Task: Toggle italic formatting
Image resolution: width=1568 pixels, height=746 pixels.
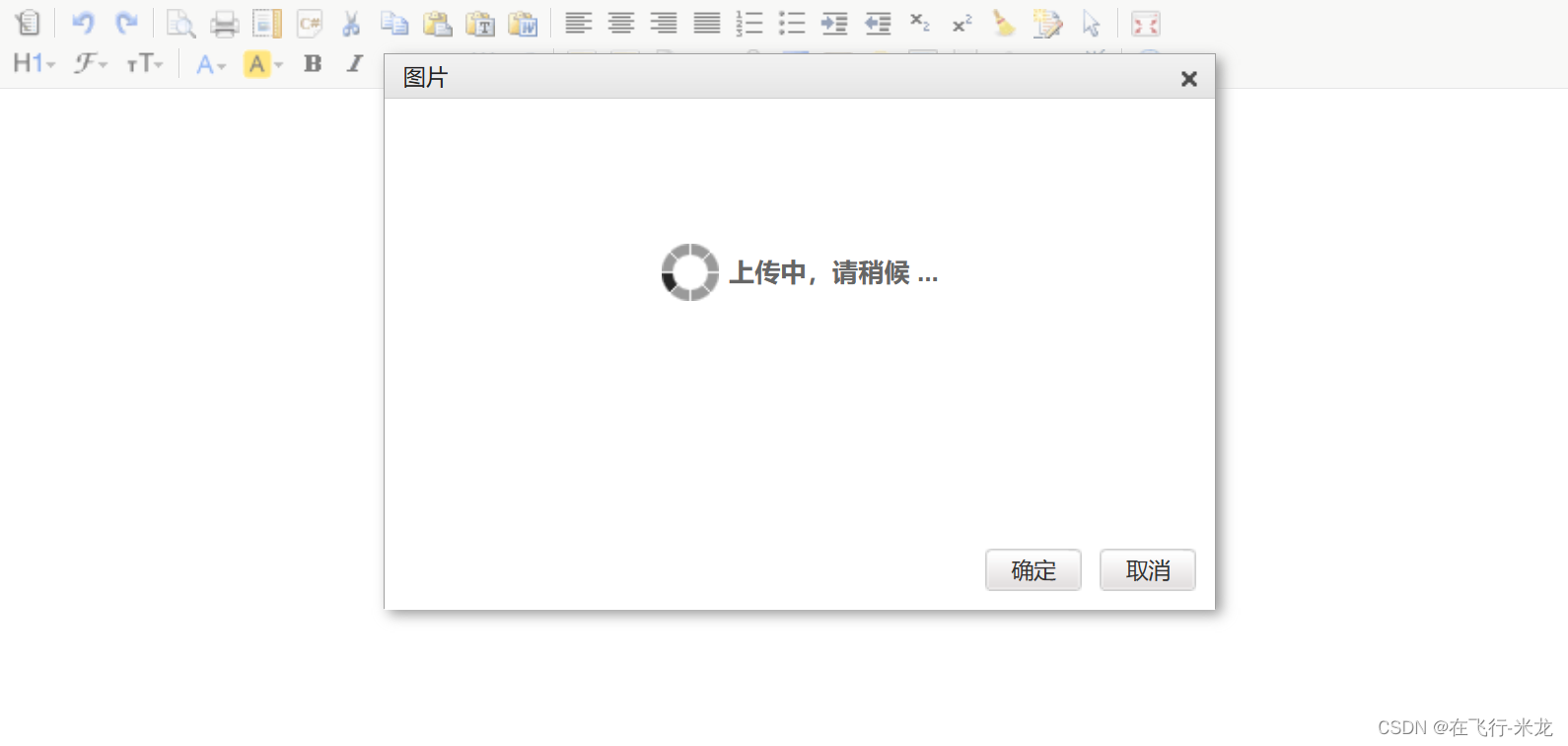Action: 355,63
